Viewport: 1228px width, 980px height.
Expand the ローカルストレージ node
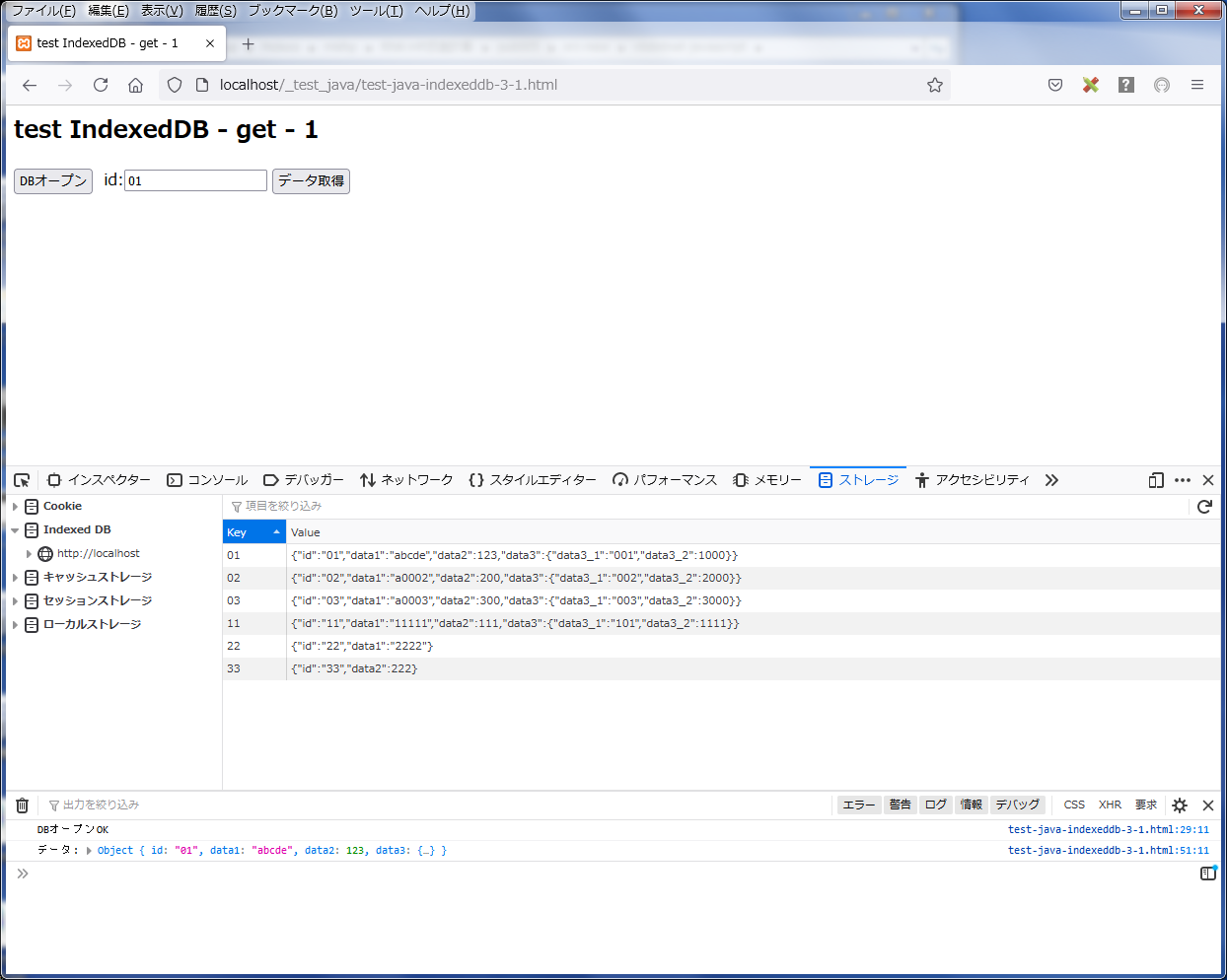[x=15, y=625]
